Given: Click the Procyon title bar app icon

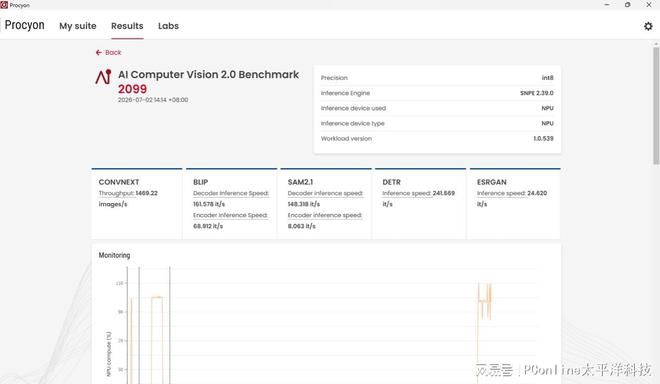Looking at the screenshot, I should 4,5.
